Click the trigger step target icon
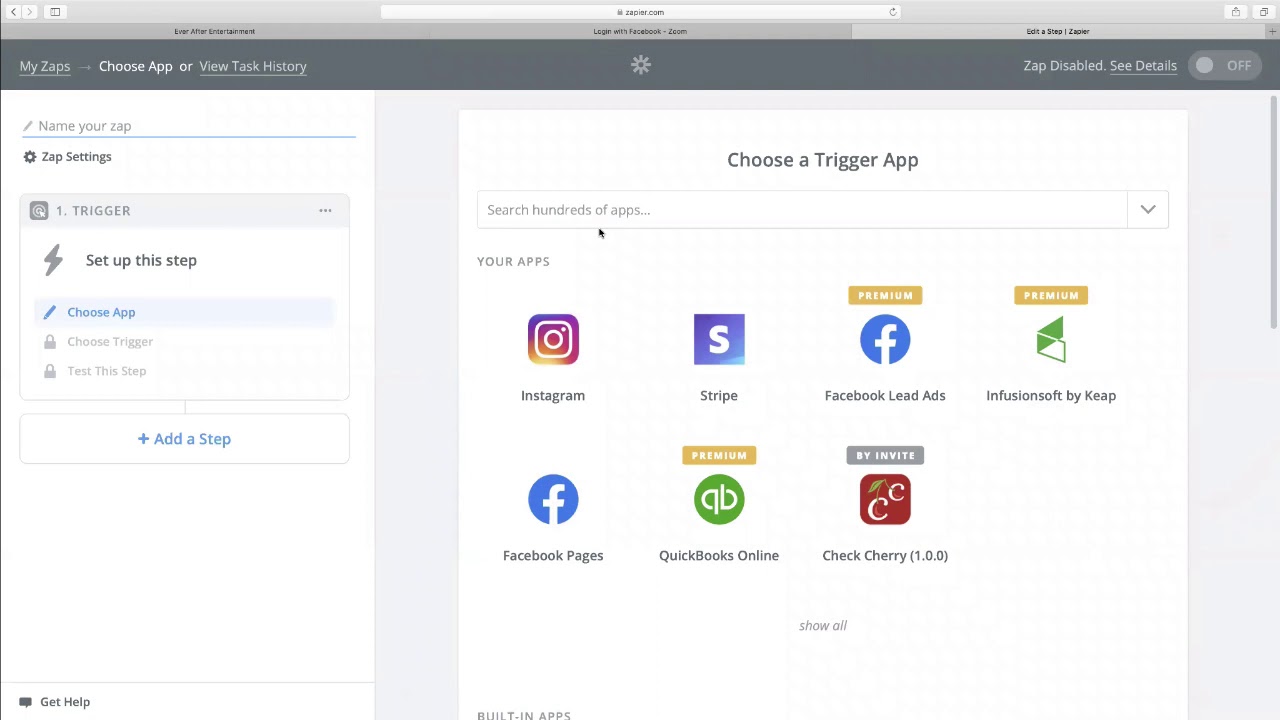1280x720 pixels. point(39,211)
